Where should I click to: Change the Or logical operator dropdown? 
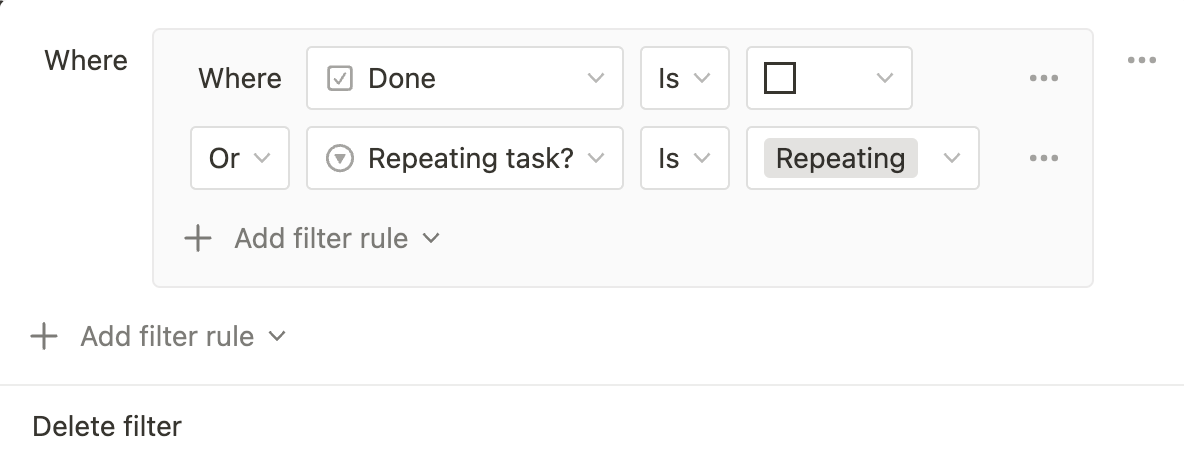click(239, 158)
